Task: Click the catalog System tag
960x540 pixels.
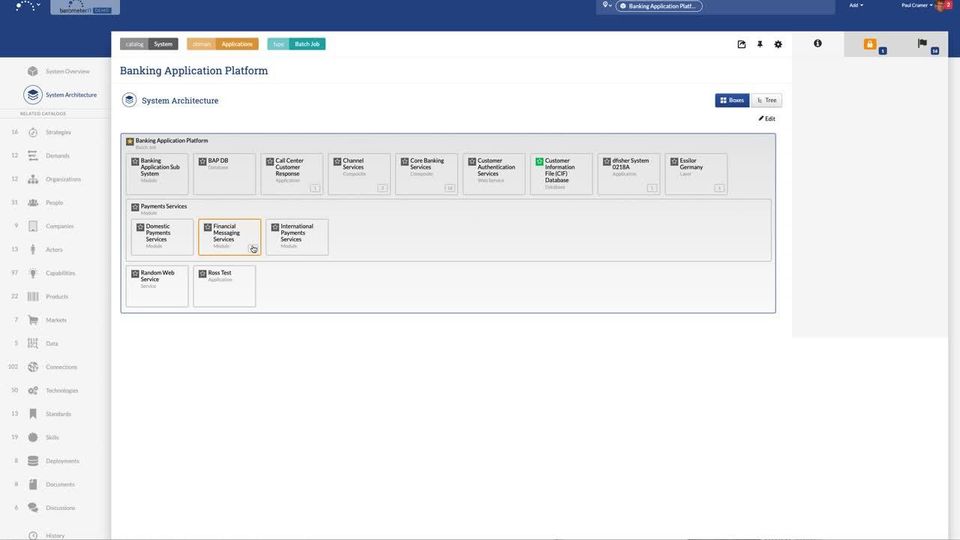Action: point(149,44)
